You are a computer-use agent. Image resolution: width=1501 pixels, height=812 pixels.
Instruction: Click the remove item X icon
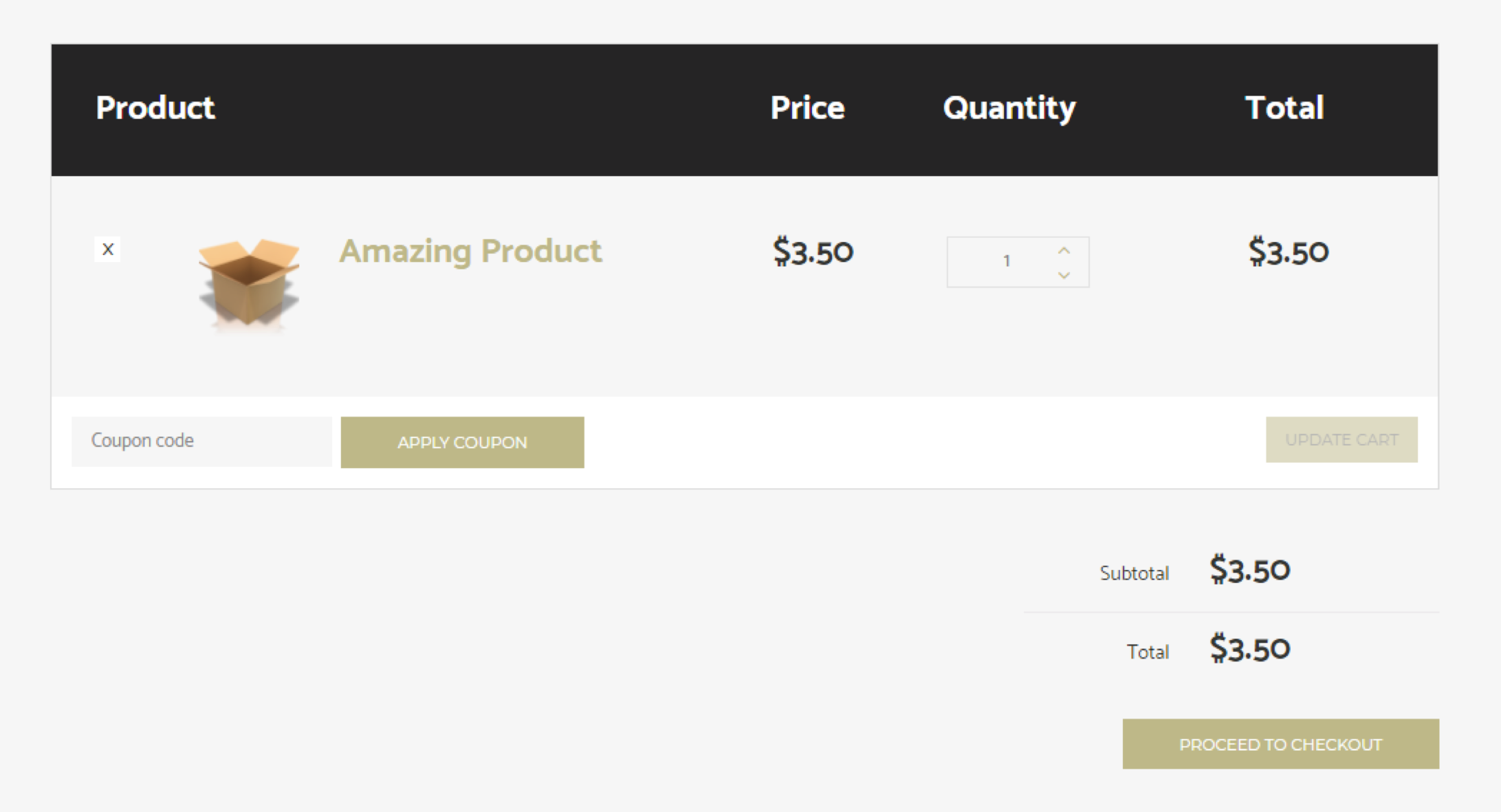(108, 249)
